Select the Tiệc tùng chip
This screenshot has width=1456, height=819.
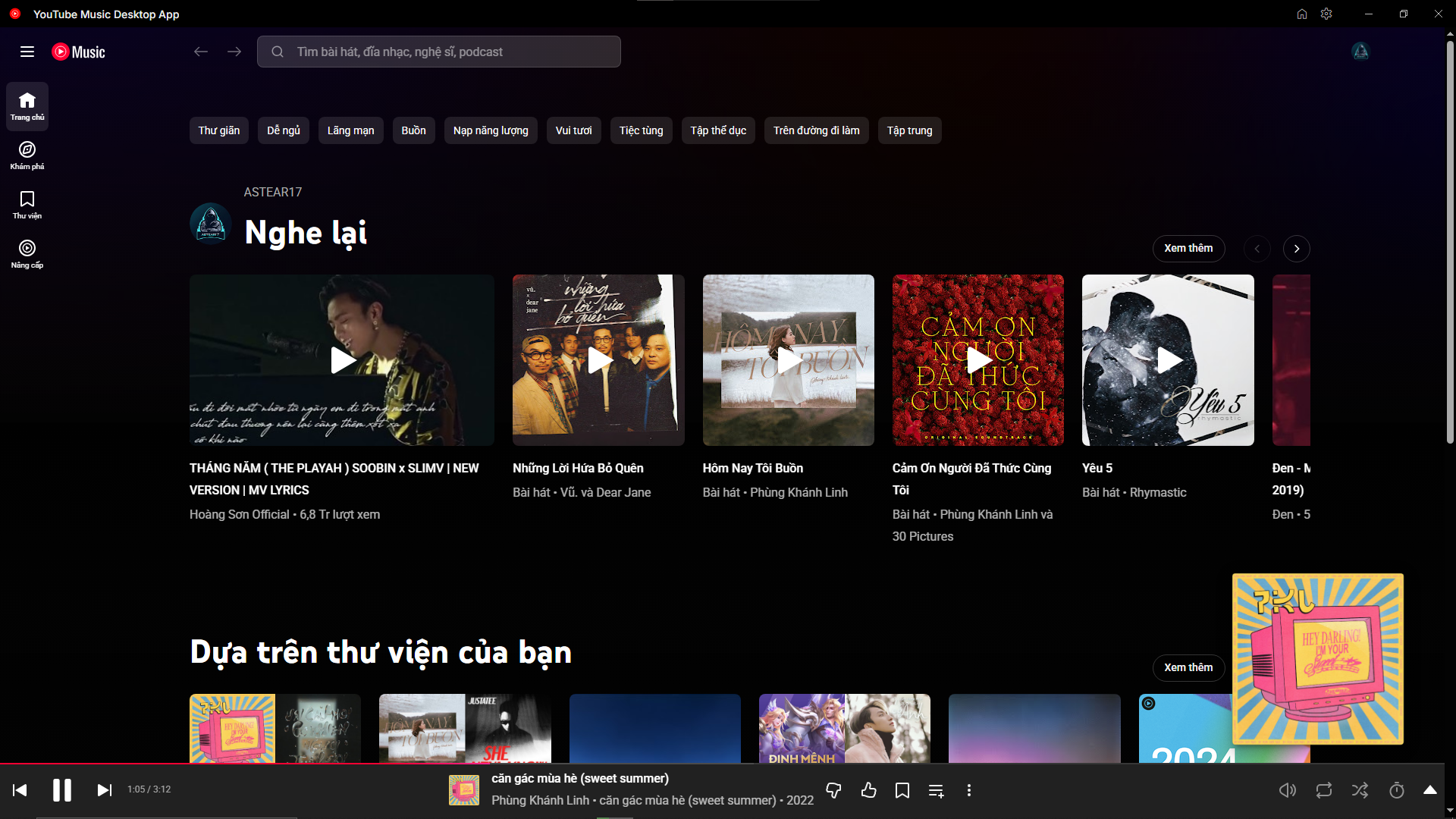642,130
